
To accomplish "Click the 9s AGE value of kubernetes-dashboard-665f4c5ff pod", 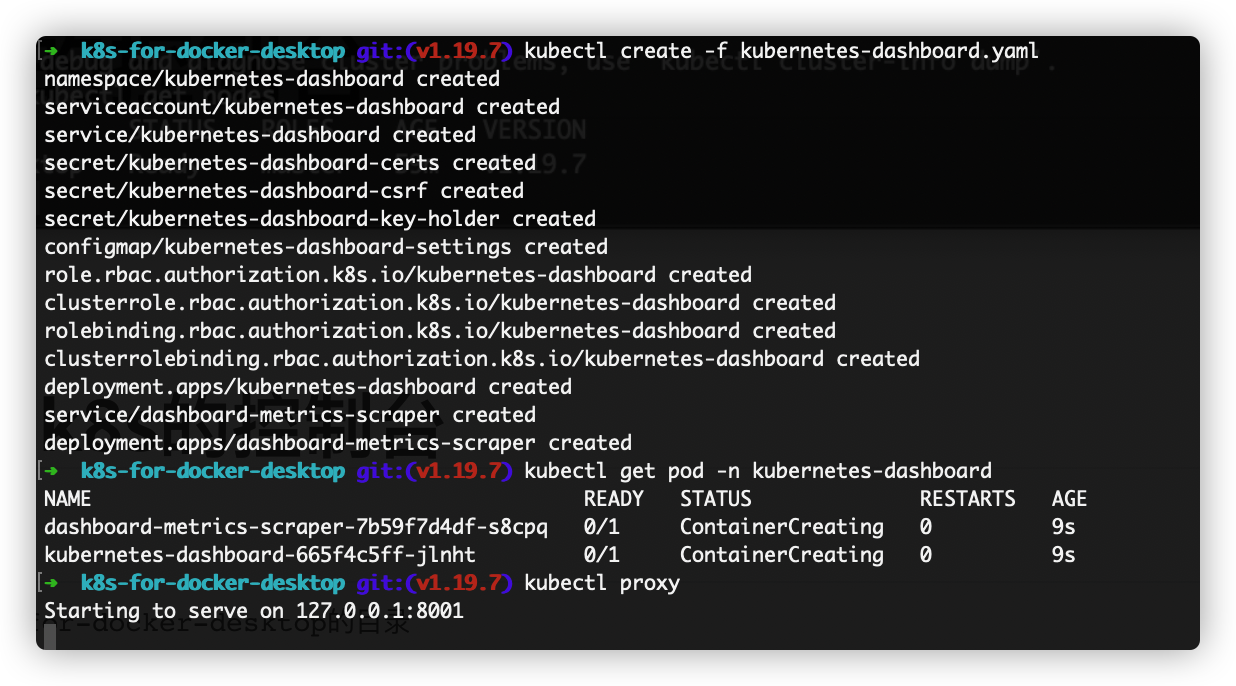I will pos(1063,554).
